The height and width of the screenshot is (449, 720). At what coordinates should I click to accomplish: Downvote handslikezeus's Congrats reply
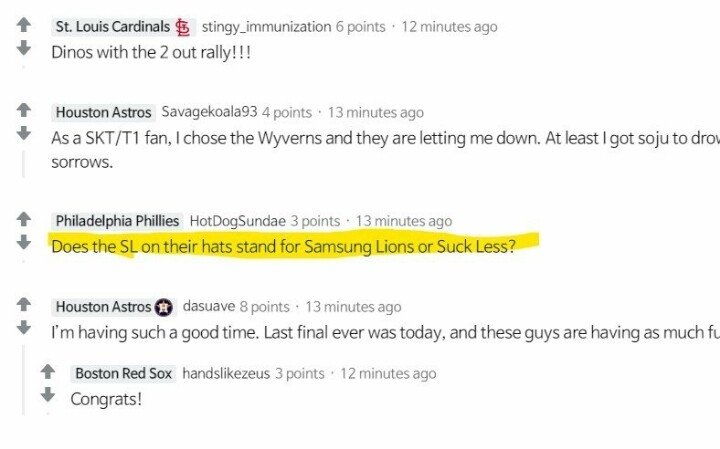(x=46, y=395)
